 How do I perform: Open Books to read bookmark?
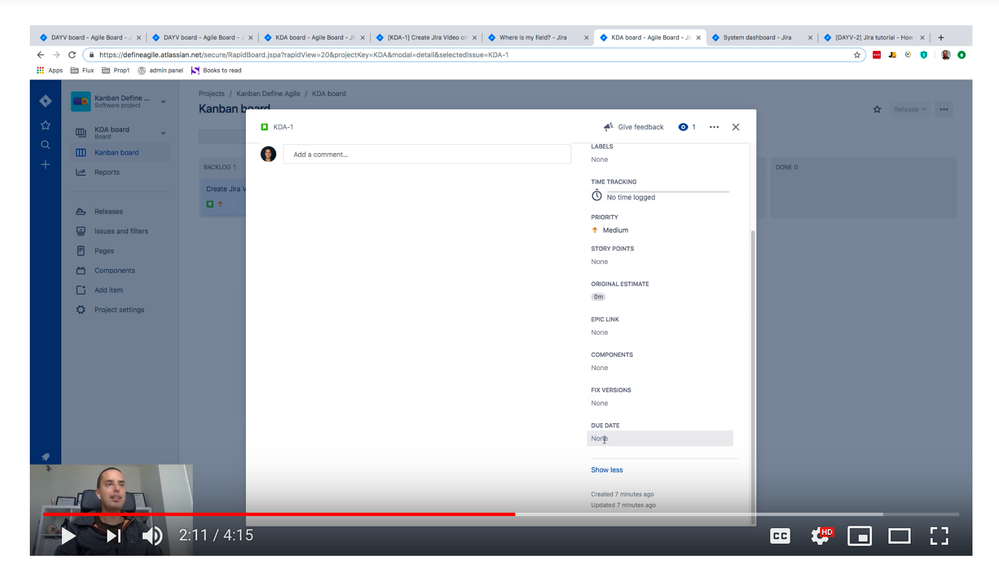tap(216, 70)
